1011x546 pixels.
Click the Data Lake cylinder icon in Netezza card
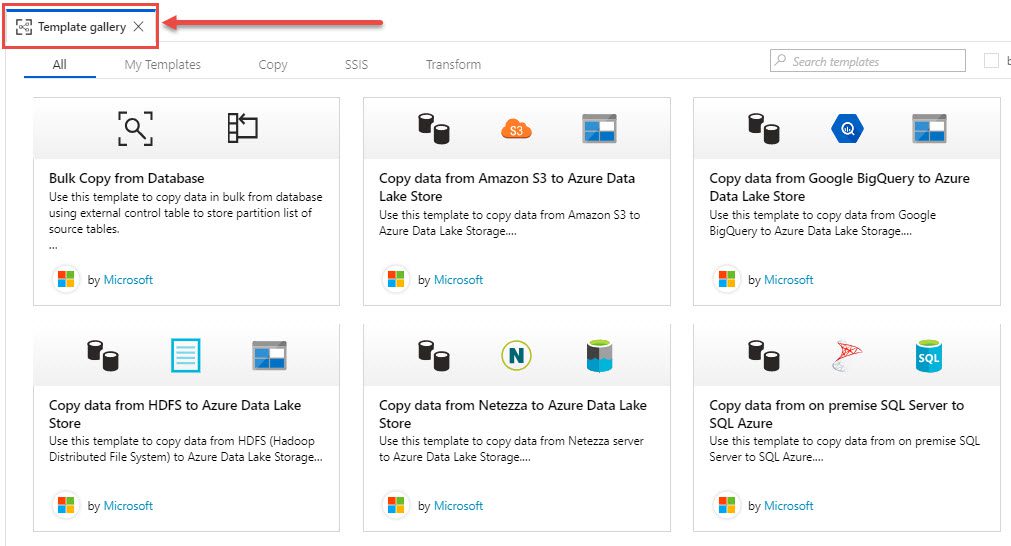click(x=599, y=356)
